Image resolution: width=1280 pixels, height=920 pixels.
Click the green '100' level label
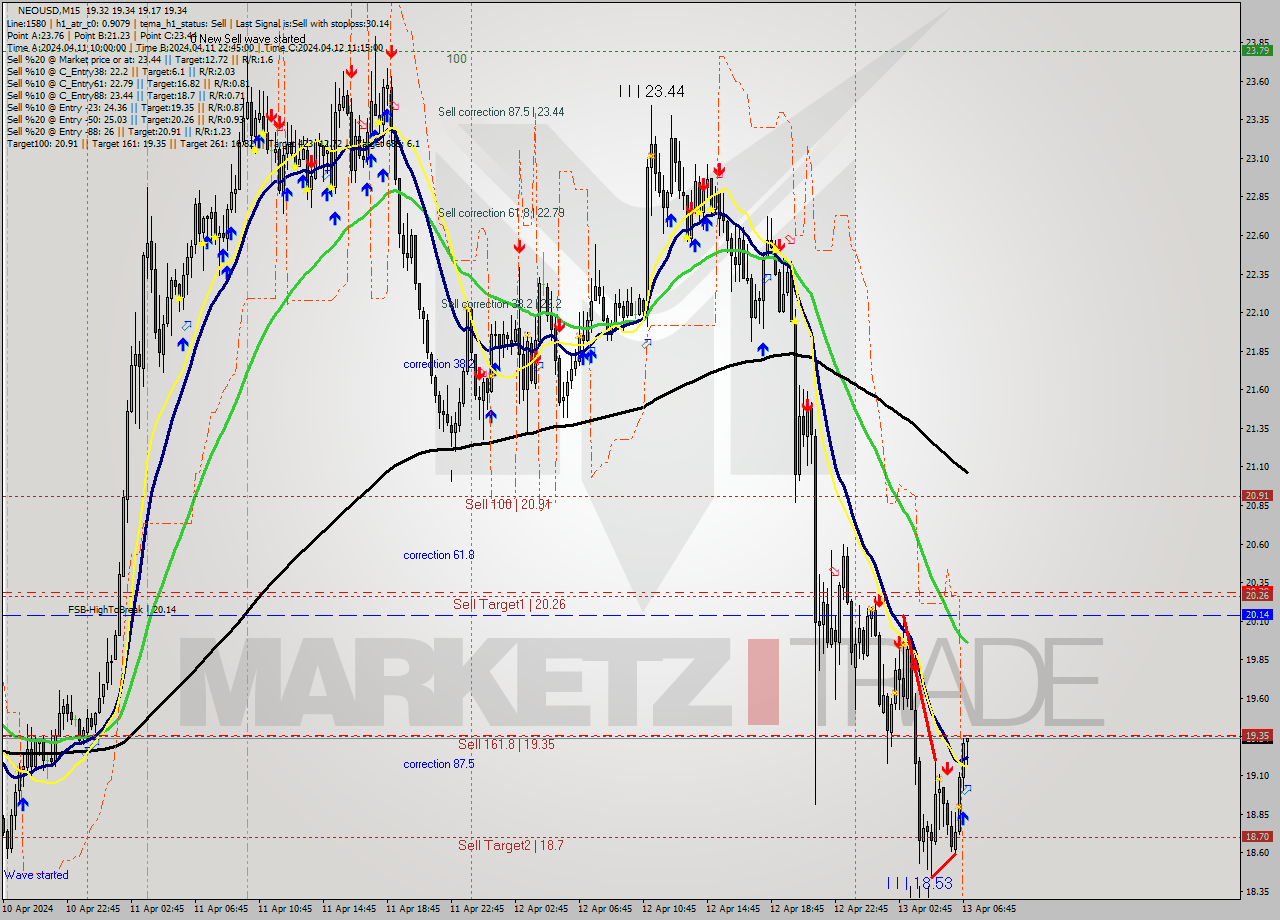click(x=457, y=59)
